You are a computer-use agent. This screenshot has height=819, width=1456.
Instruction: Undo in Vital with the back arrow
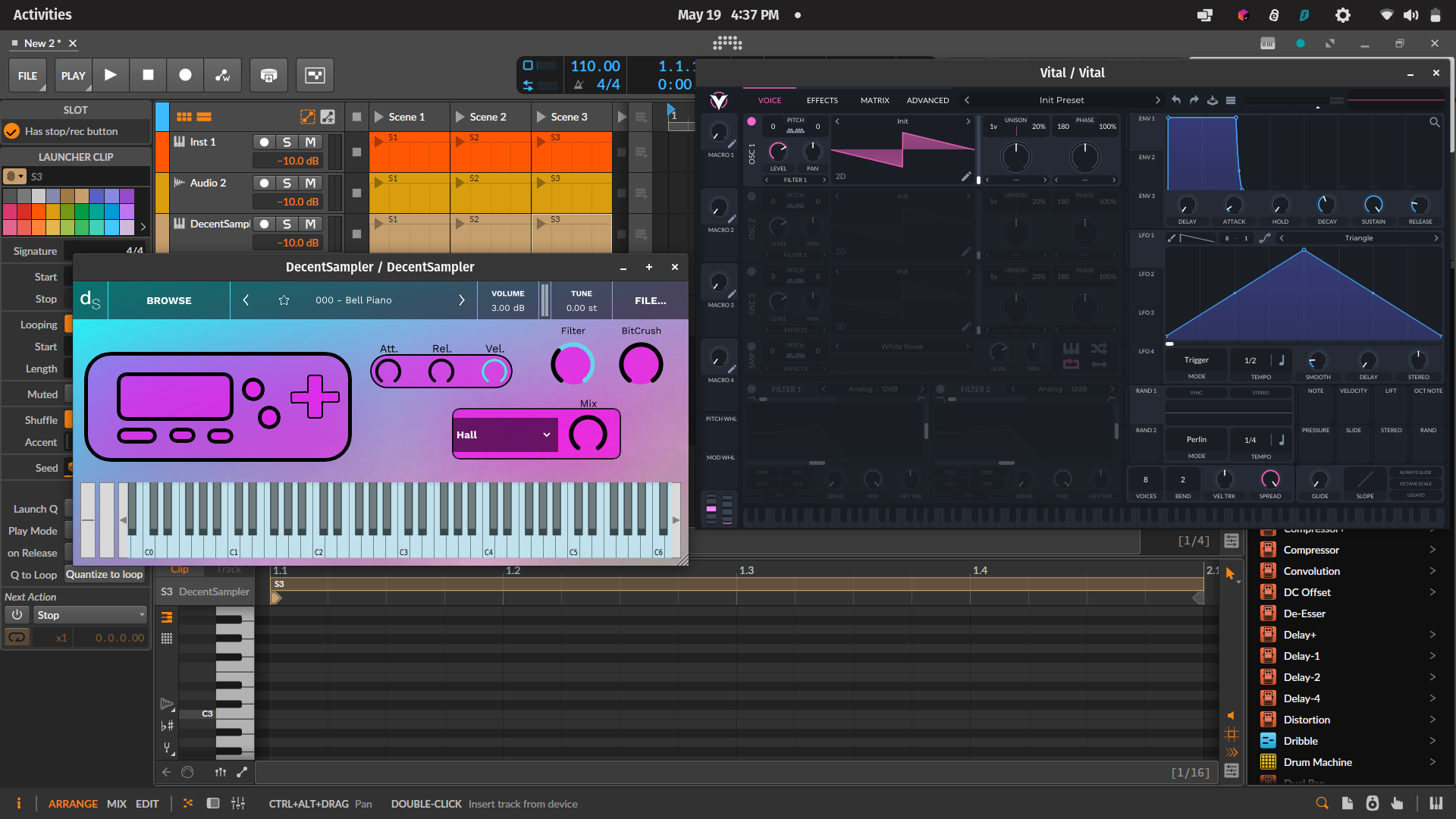(1176, 100)
